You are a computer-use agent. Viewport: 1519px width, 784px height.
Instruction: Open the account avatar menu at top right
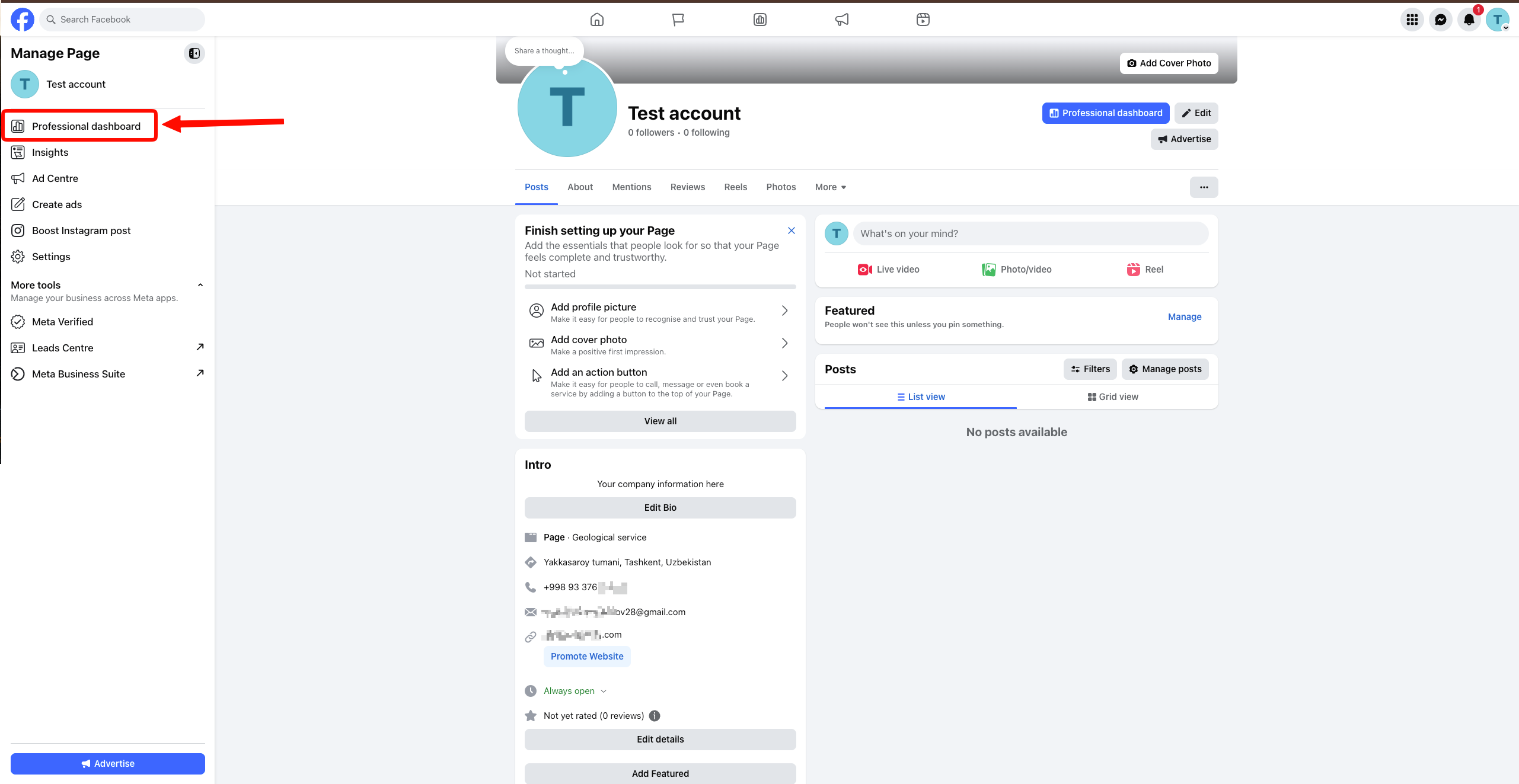click(1498, 20)
